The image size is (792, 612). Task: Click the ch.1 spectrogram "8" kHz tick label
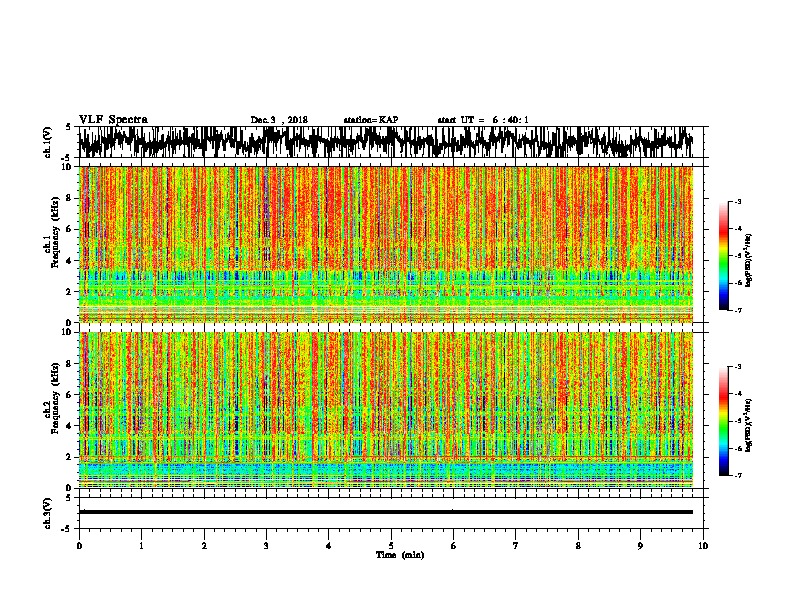(x=69, y=198)
